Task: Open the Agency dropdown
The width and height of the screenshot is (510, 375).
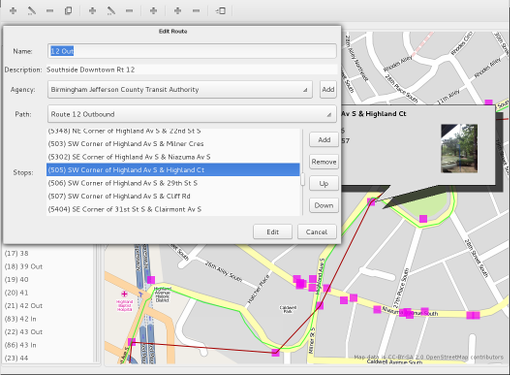Action: coord(180,89)
